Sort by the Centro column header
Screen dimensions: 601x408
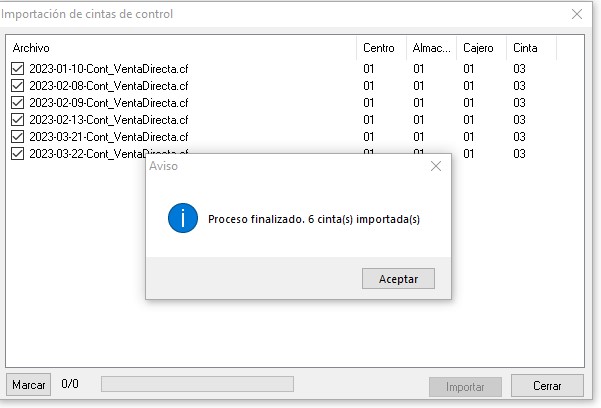[381, 48]
